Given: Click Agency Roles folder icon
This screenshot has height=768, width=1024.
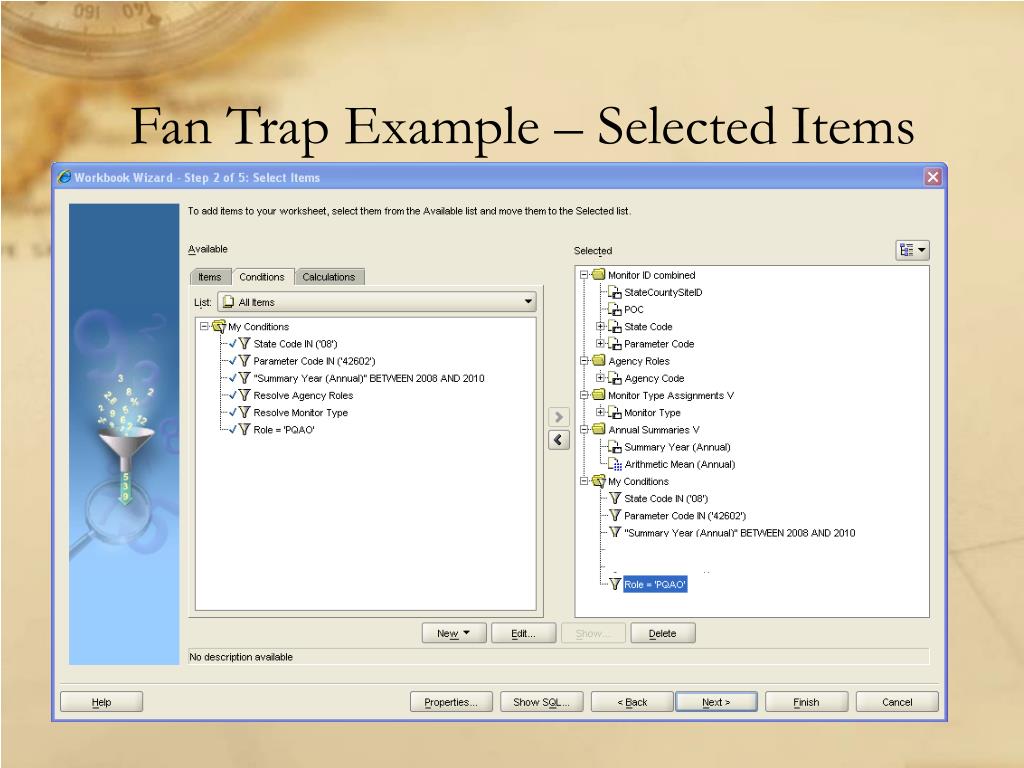Looking at the screenshot, I should point(599,360).
